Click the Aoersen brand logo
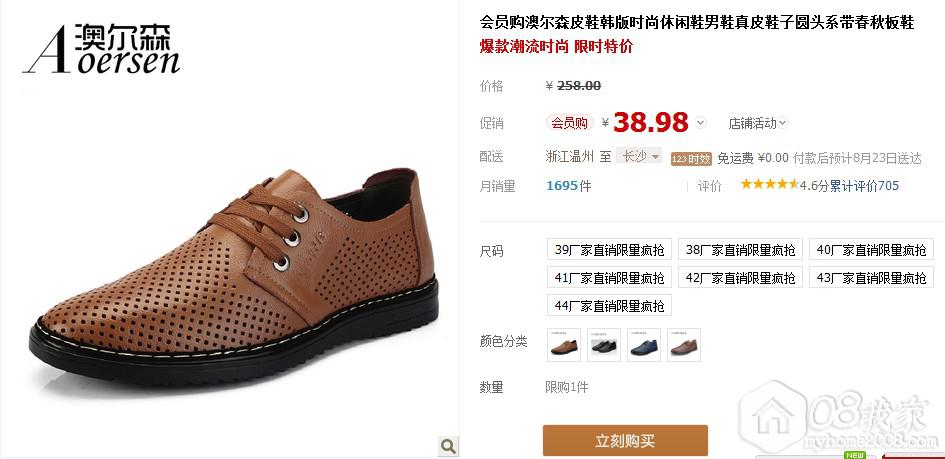 101,49
